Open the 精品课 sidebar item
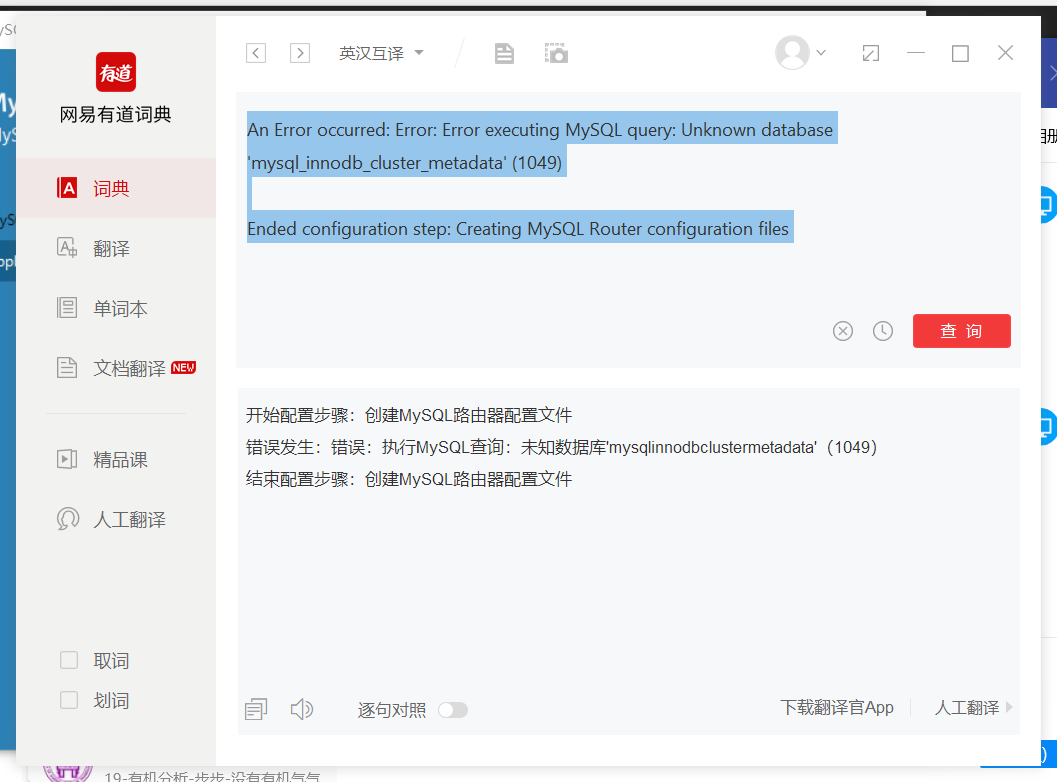Screen dimensions: 1057x782 point(116,460)
